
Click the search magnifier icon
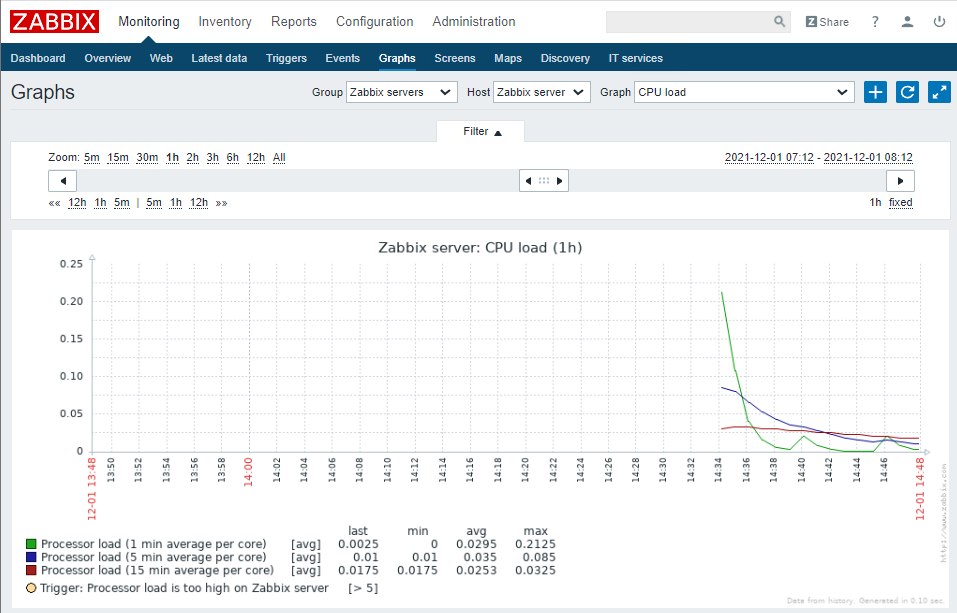[779, 21]
